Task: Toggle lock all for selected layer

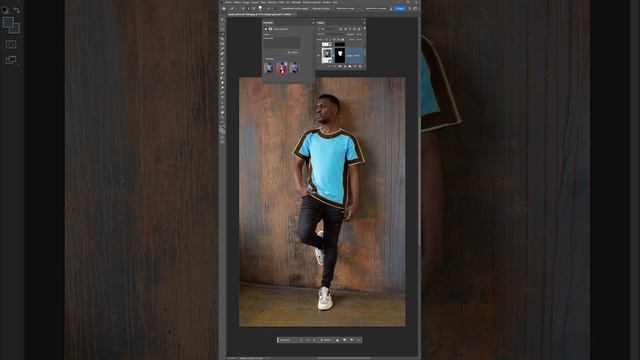Action: click(343, 40)
